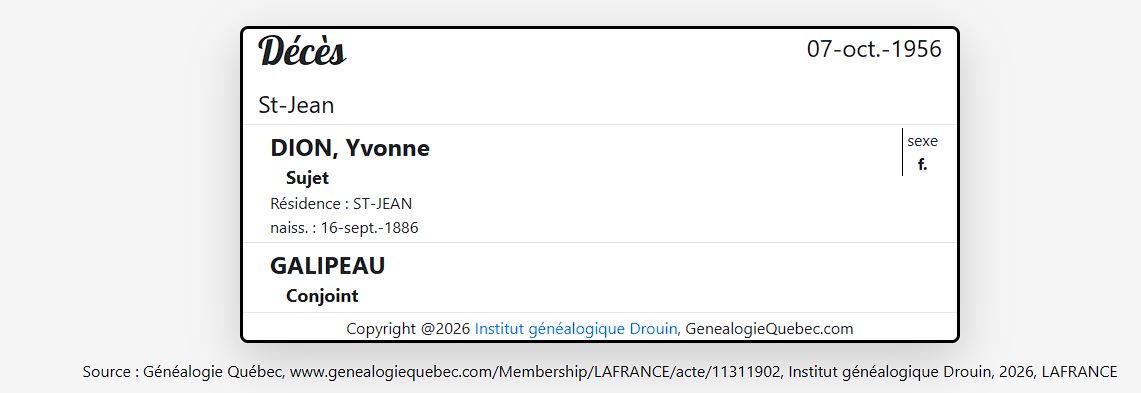Click the Conjoint role label

[x=322, y=296]
